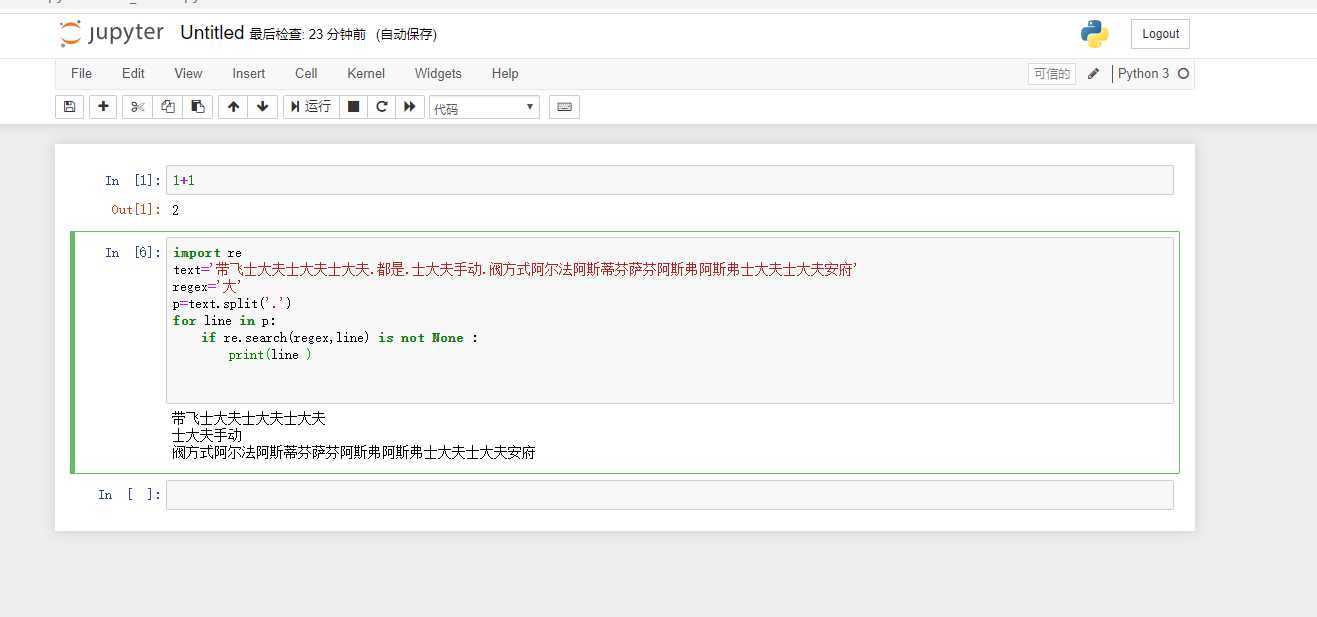Paste cells below icon
This screenshot has height=617, width=1317.
[x=198, y=107]
